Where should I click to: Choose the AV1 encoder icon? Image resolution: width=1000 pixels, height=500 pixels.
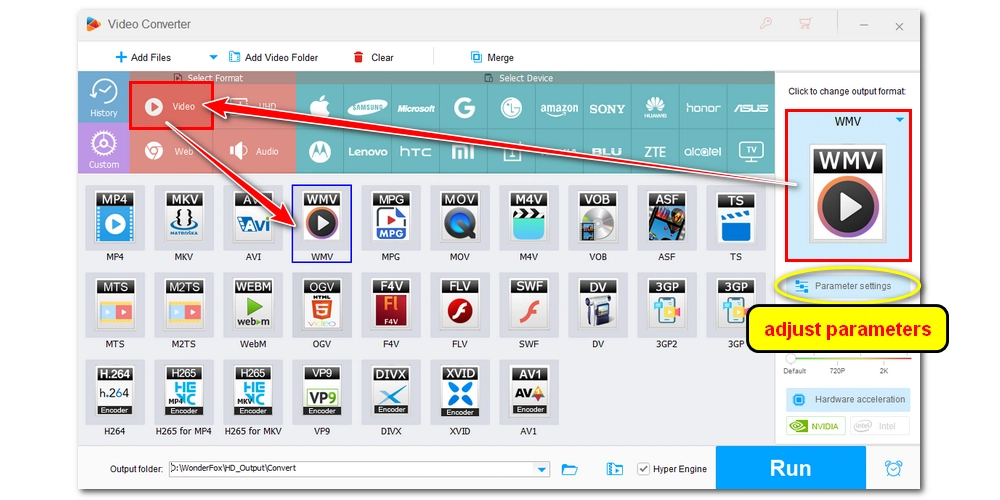(528, 392)
